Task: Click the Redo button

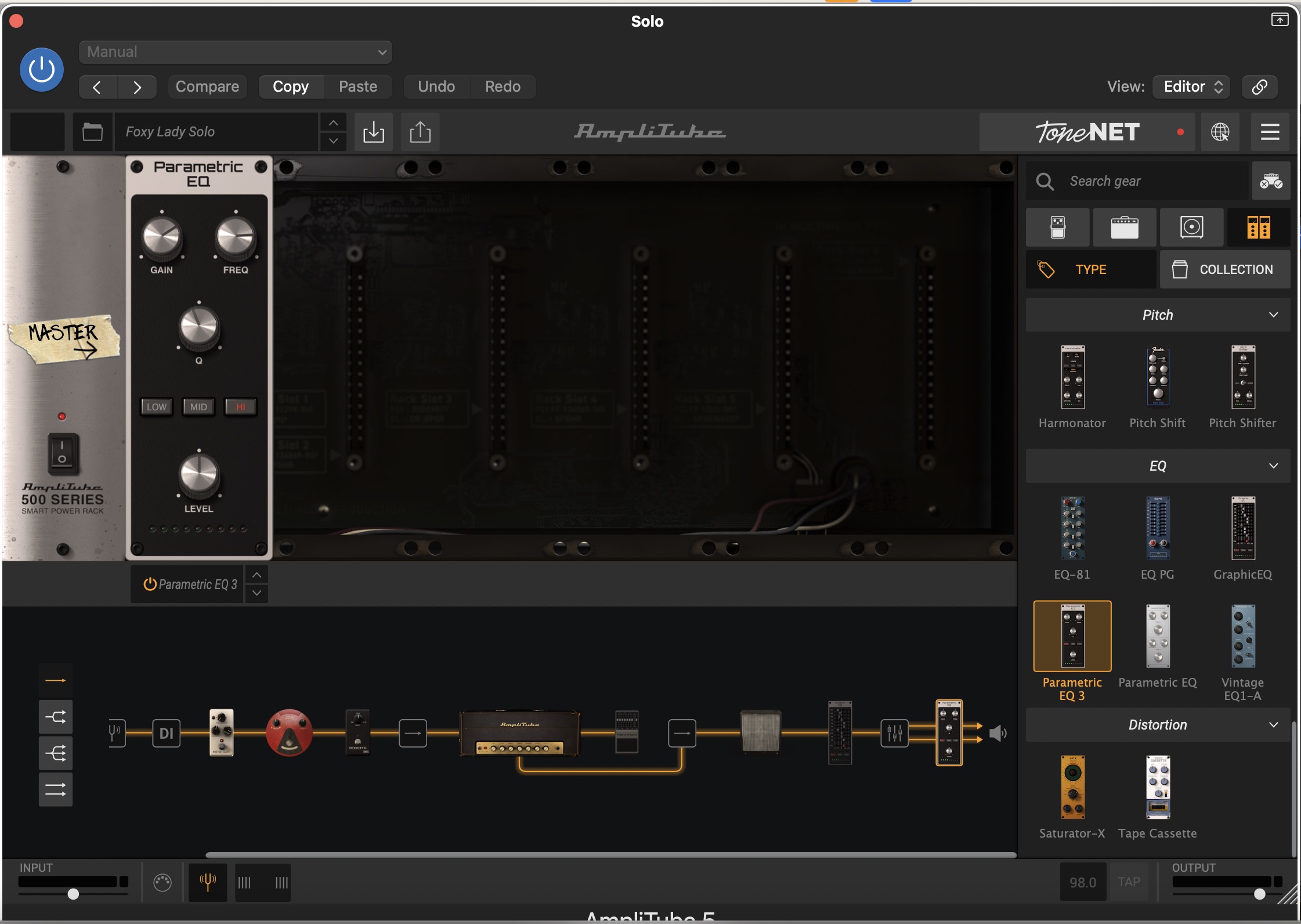Action: 503,87
